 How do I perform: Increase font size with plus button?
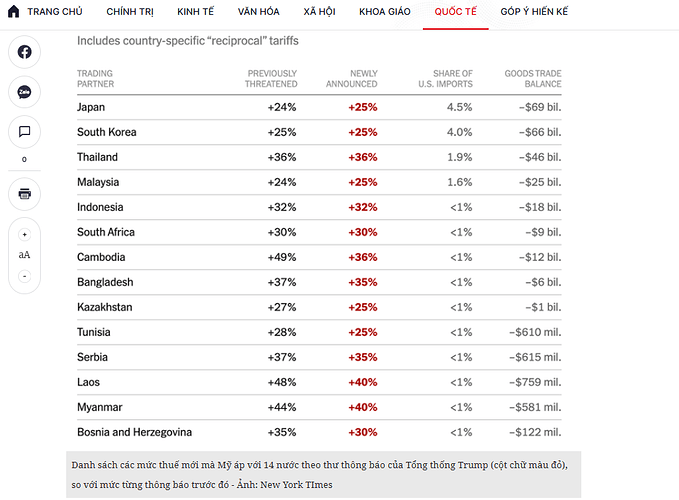pos(24,235)
